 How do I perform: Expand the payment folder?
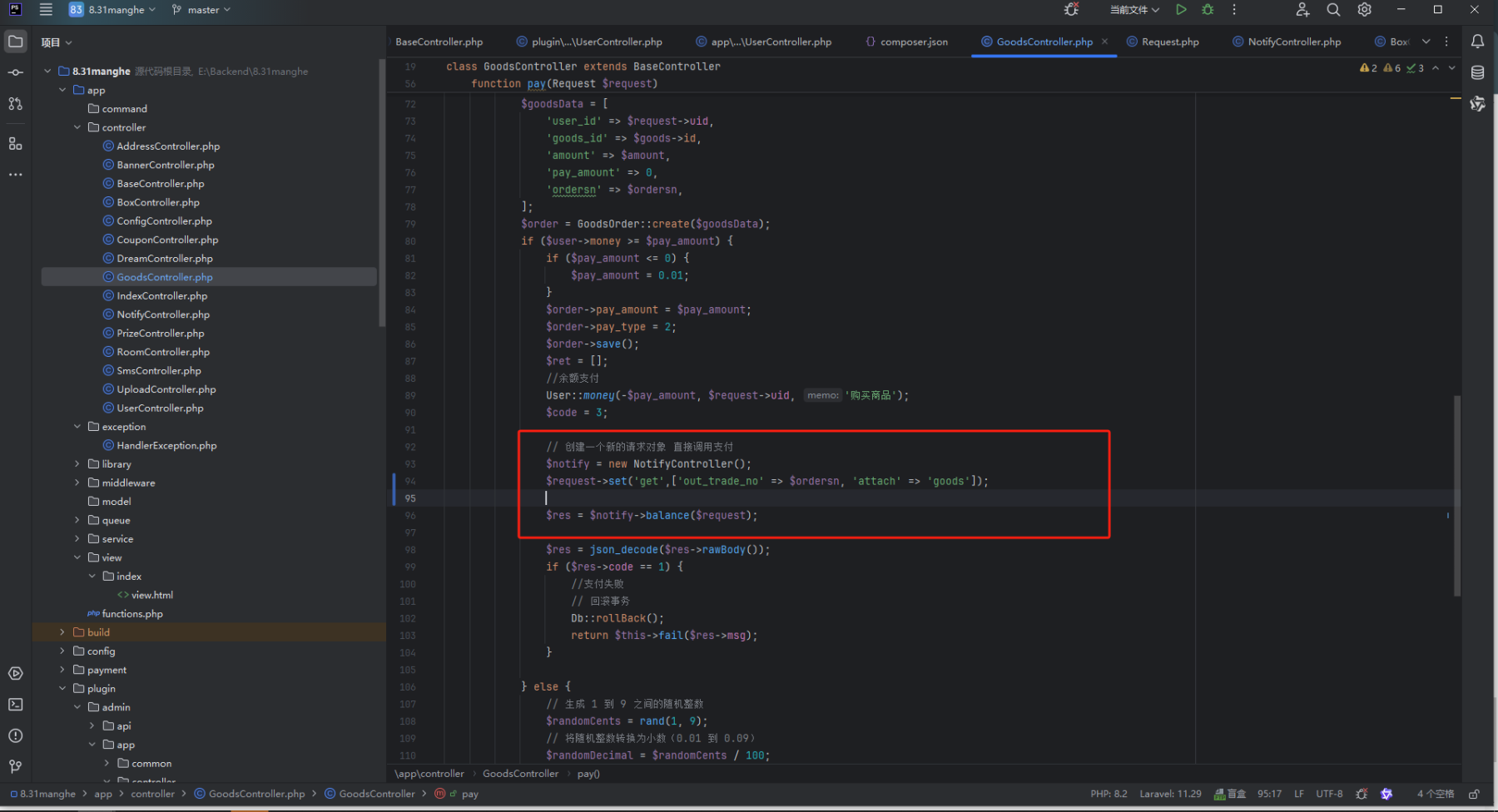coord(62,670)
